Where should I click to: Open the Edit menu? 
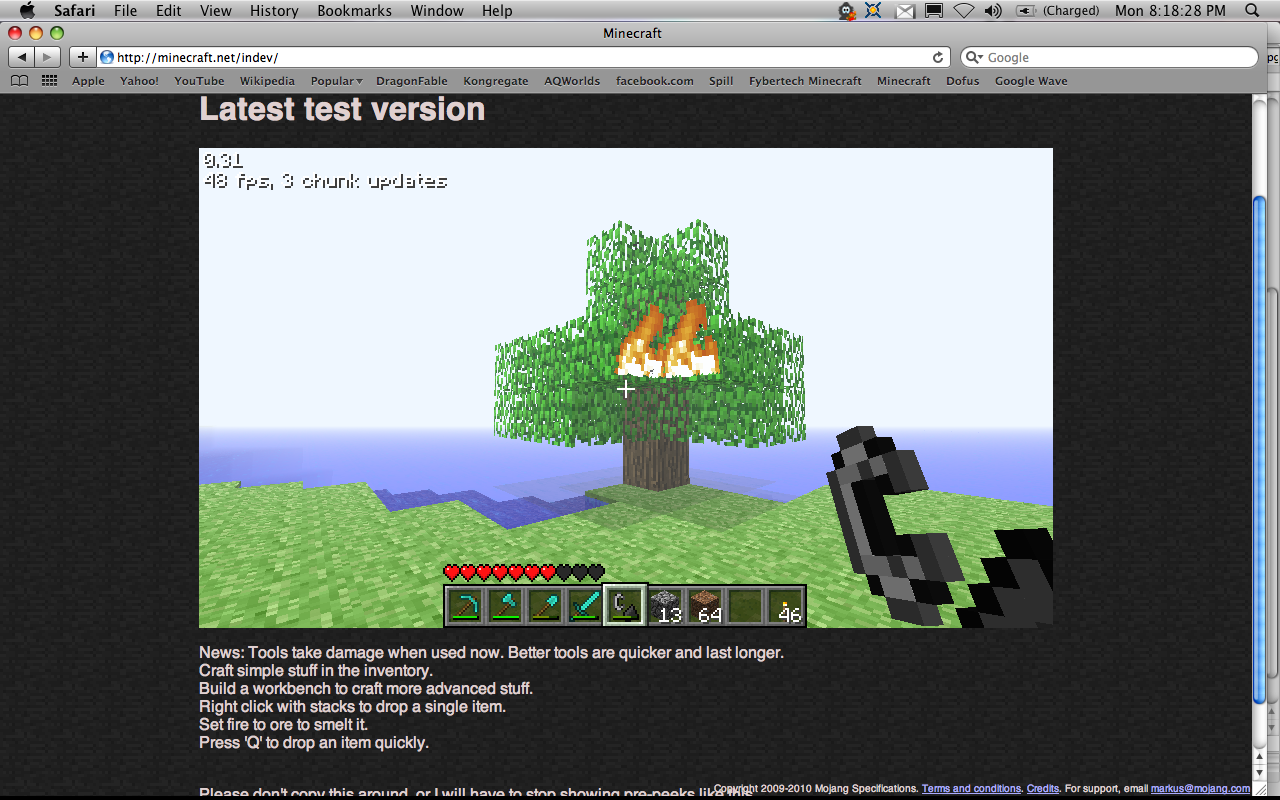(x=169, y=11)
